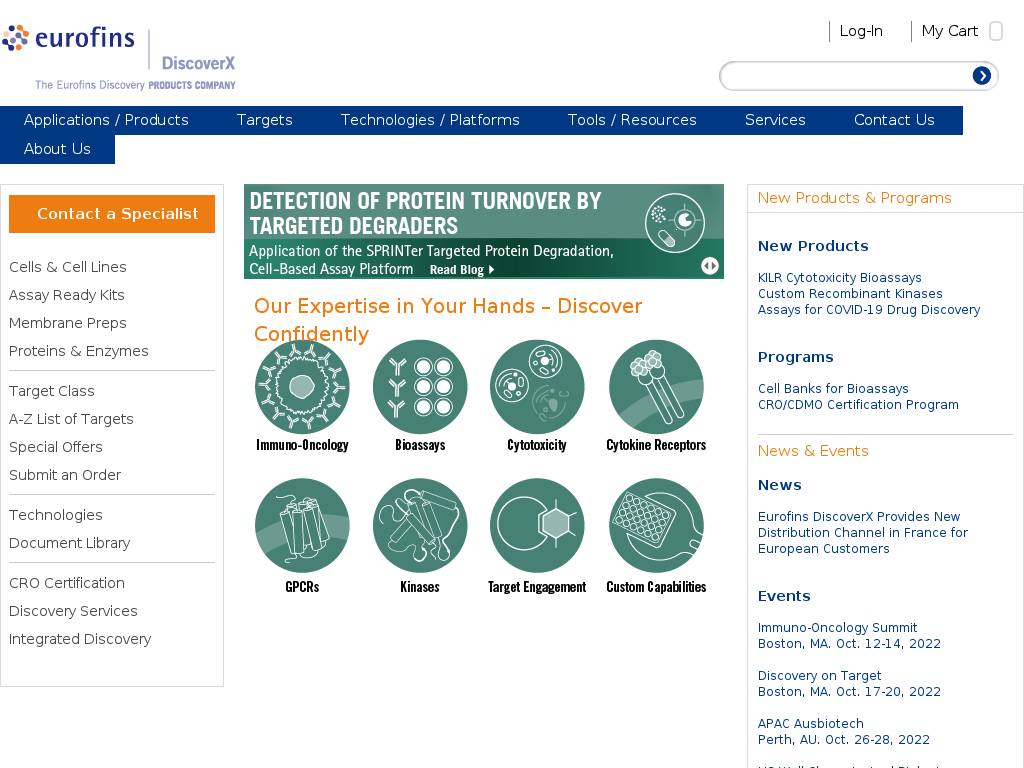Click the Immuno-Oncology circle icon

(x=302, y=387)
